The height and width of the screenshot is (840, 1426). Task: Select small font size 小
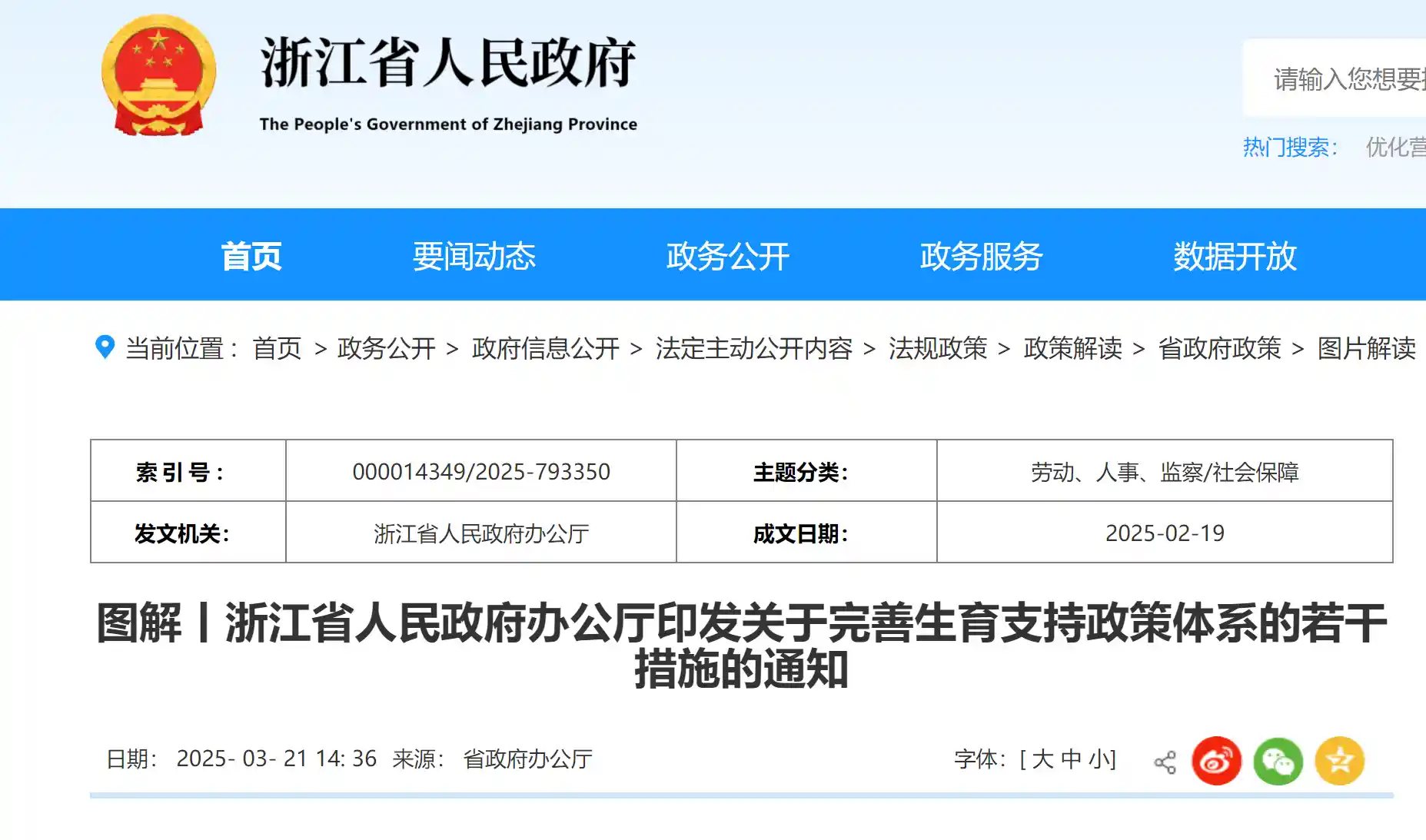1099,759
